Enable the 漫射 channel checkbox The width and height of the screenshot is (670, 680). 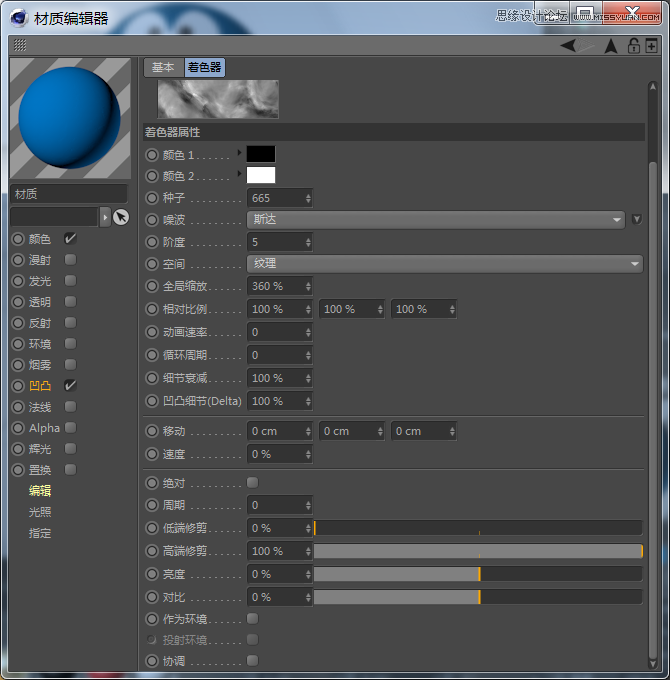pos(70,260)
